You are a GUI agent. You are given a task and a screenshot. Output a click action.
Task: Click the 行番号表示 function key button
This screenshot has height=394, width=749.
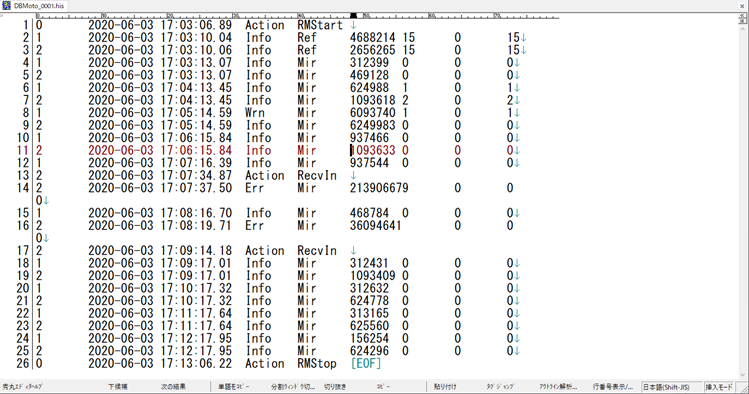(613, 387)
